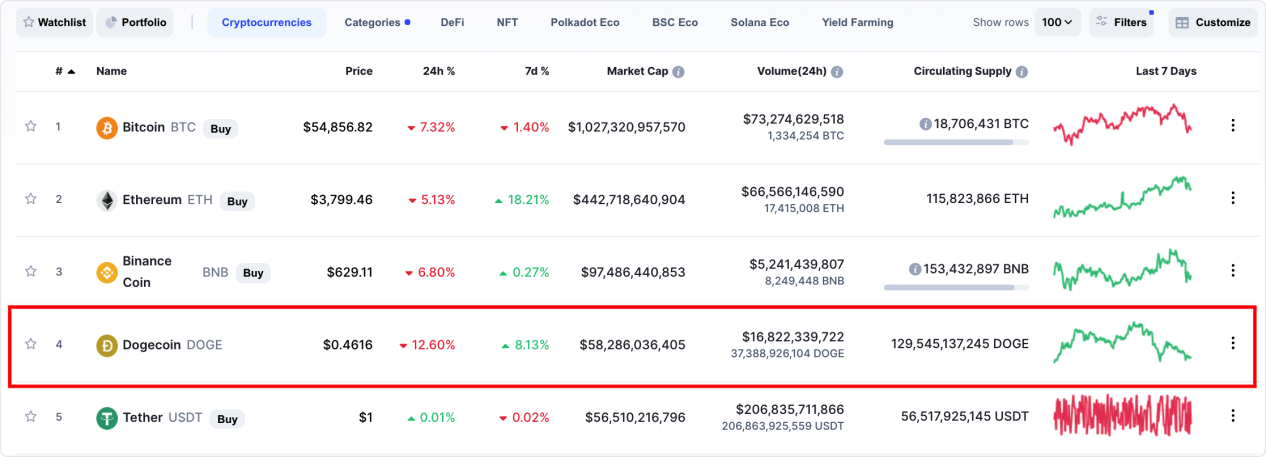The image size is (1266, 457).
Task: Open three-dot menu for Ethereum row
Action: click(x=1232, y=198)
